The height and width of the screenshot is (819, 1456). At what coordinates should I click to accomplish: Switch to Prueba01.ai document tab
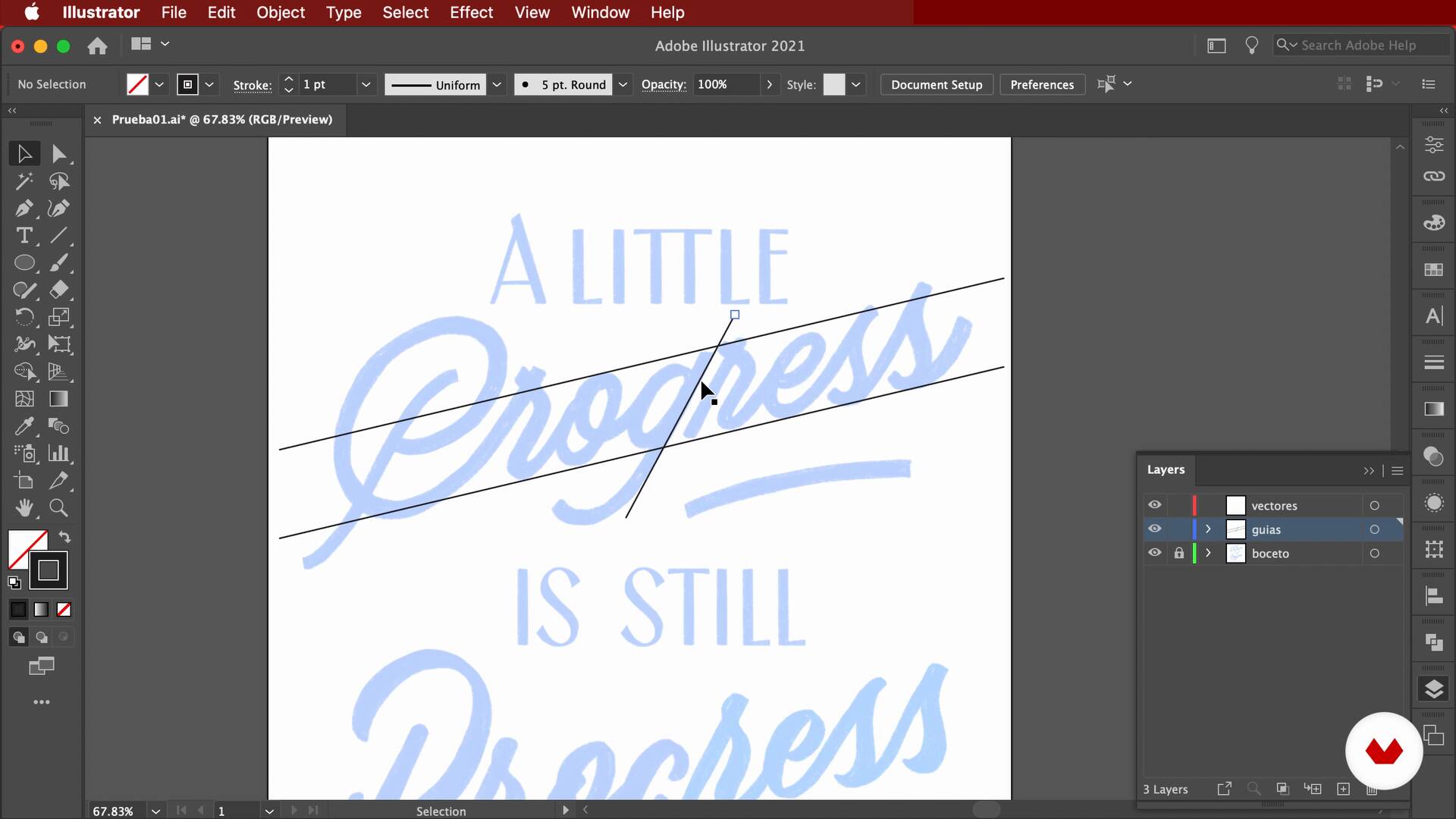click(221, 119)
